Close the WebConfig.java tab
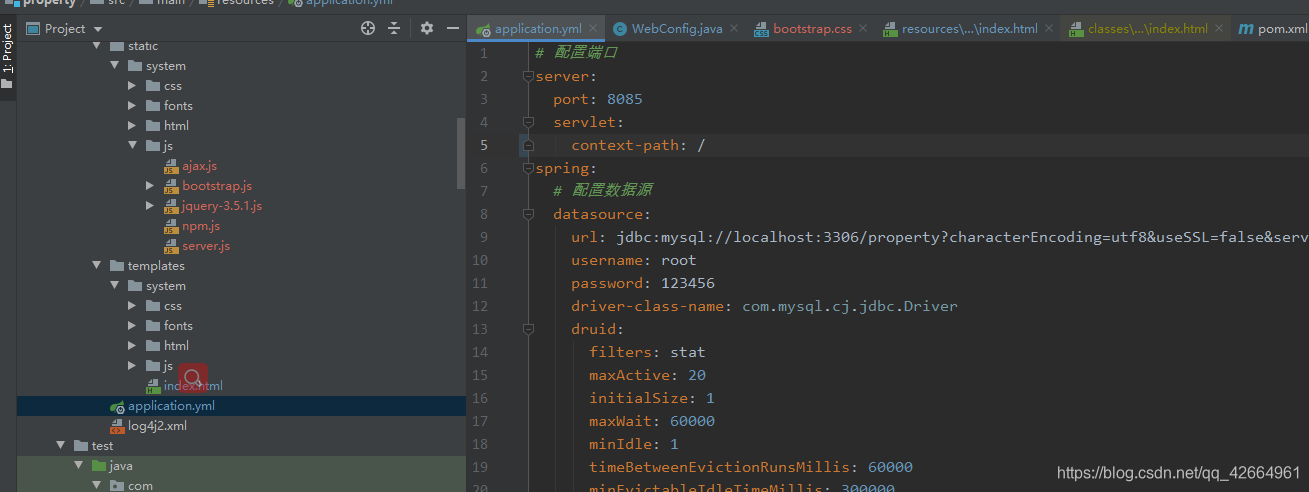Screen dimensions: 1309x492 point(733,29)
